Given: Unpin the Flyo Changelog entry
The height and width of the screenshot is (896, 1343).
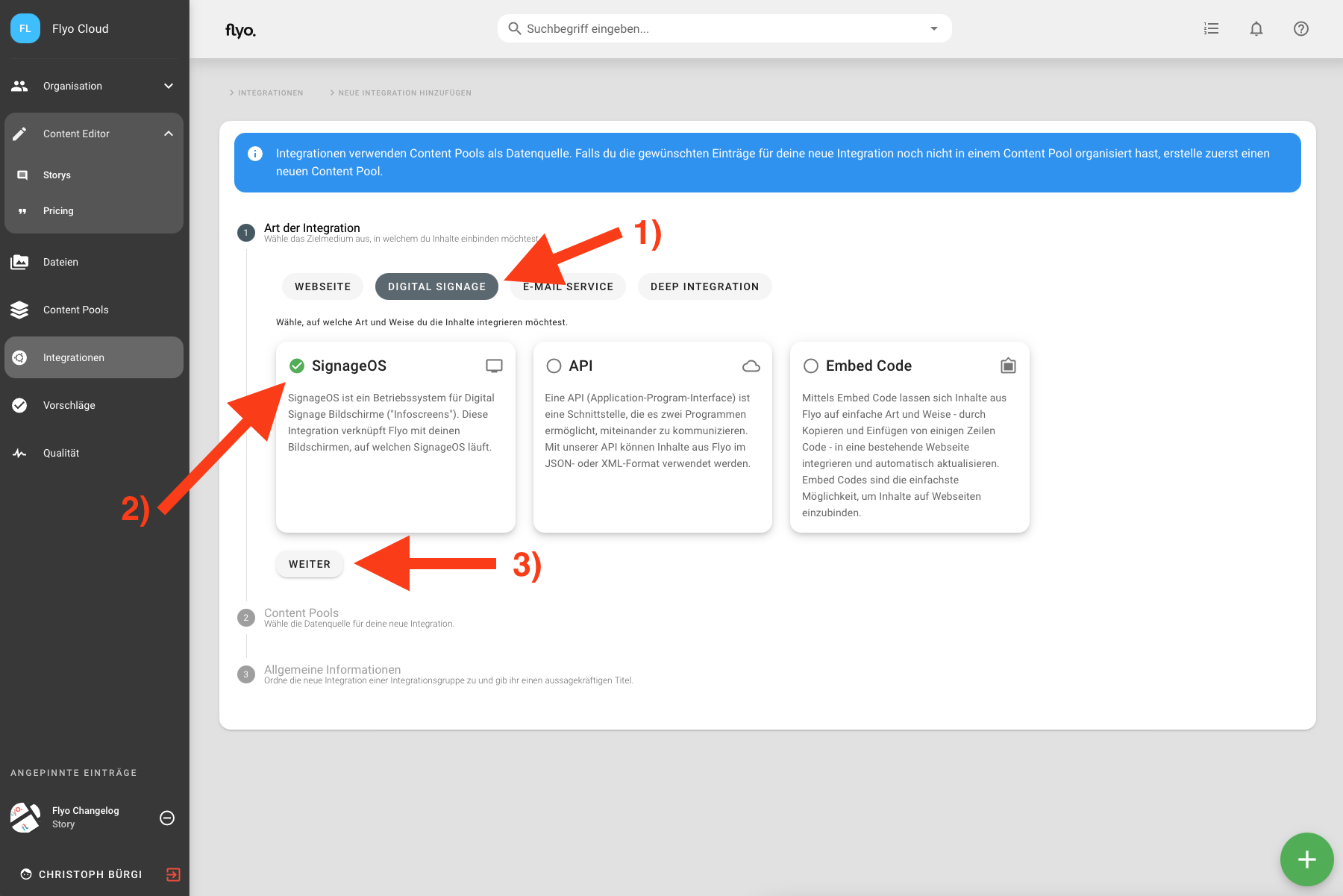Looking at the screenshot, I should pos(167,818).
